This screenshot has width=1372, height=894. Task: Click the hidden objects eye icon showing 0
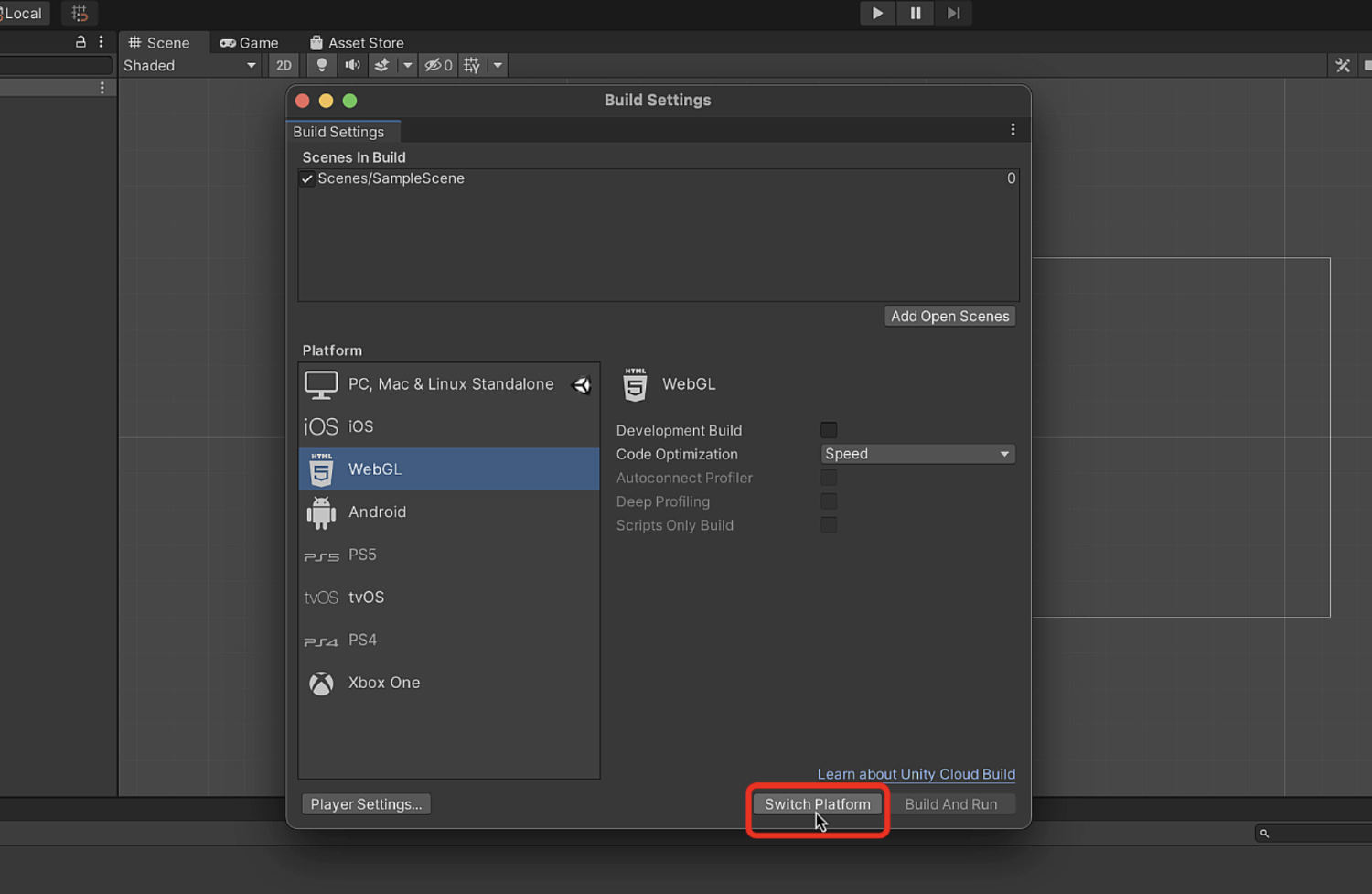tap(439, 65)
